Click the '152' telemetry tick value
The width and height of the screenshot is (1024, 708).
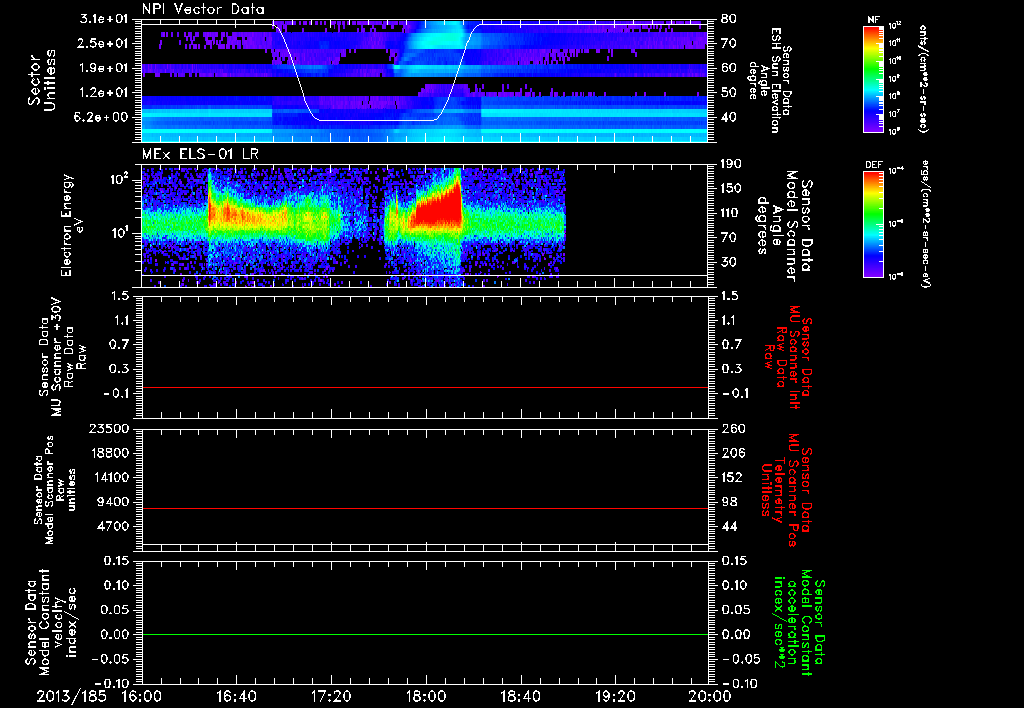[732, 477]
